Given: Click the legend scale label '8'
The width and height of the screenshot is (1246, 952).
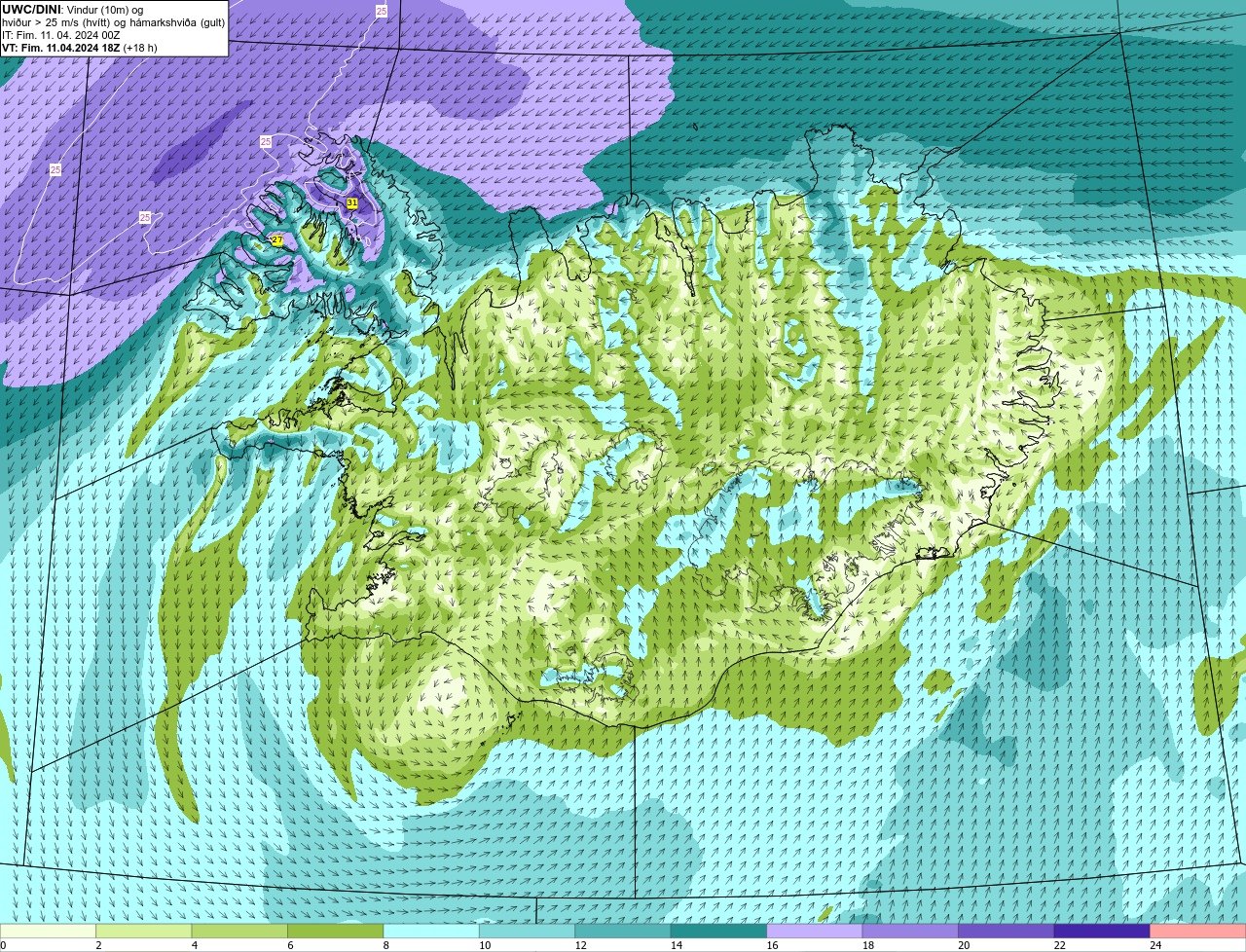Looking at the screenshot, I should (386, 945).
